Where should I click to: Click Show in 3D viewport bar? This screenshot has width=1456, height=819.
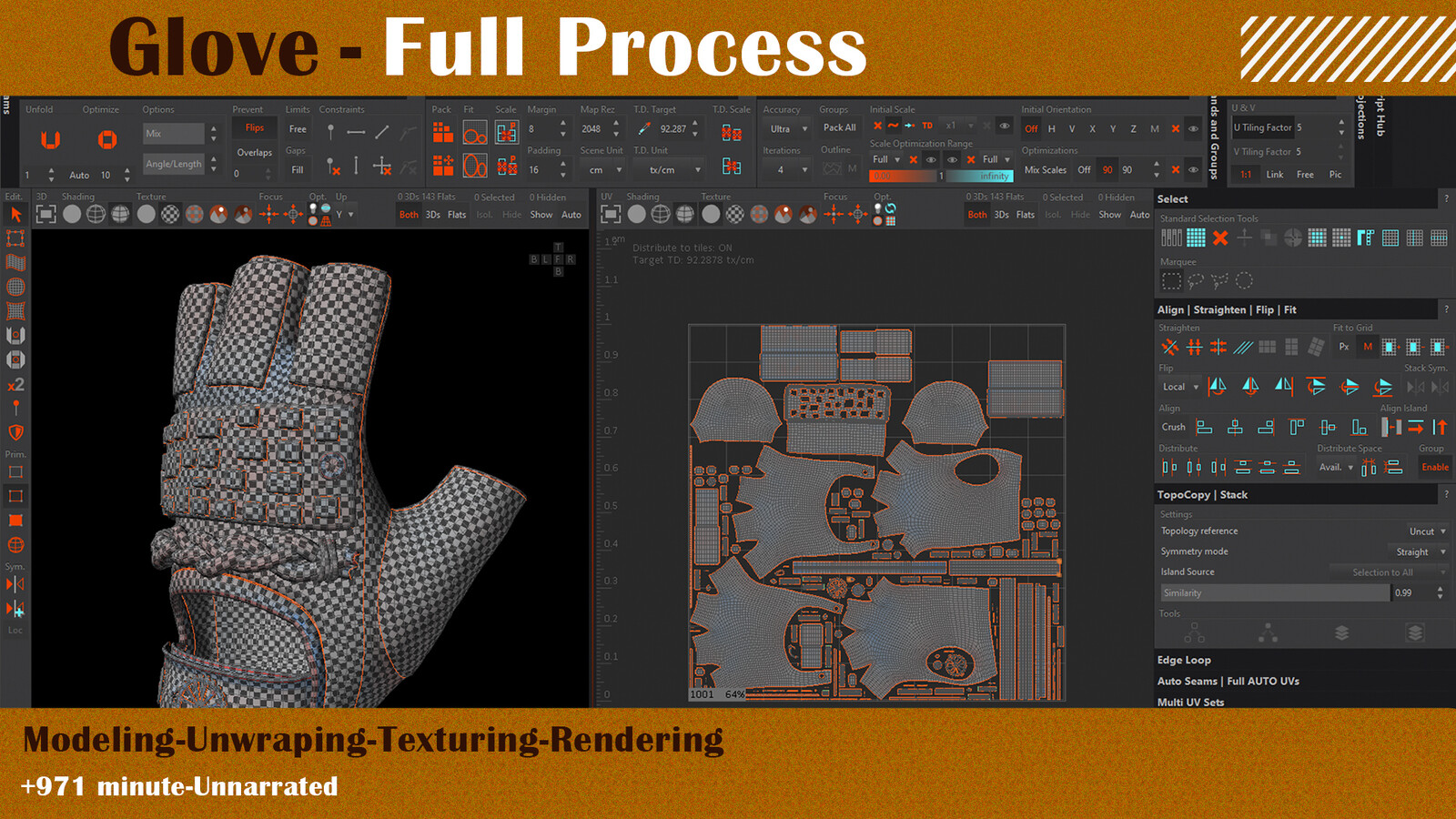coord(541,215)
